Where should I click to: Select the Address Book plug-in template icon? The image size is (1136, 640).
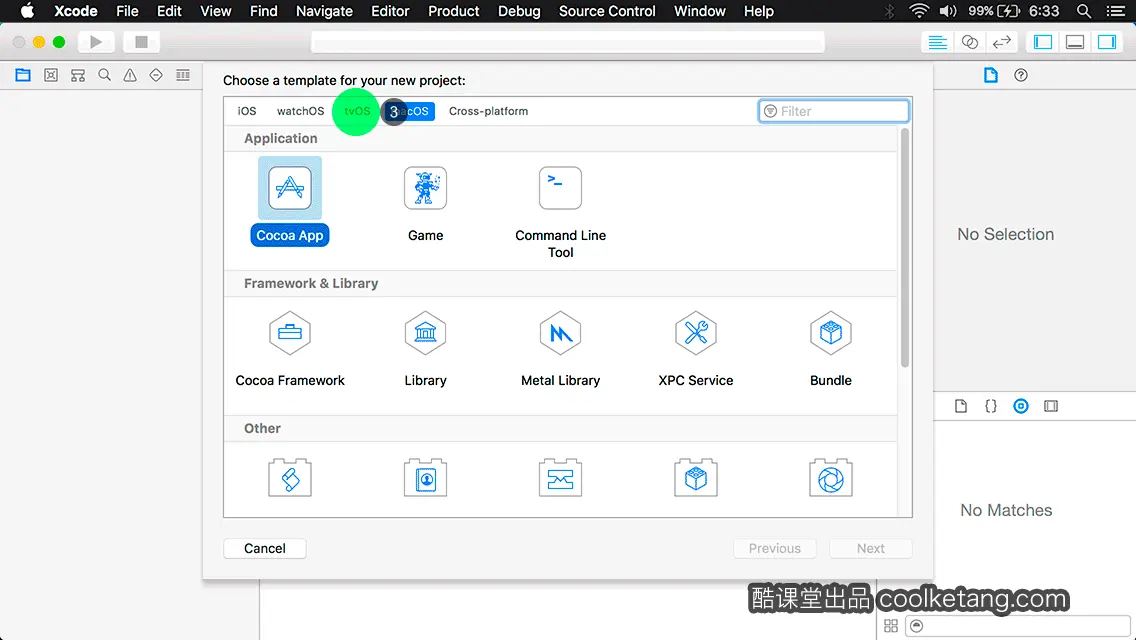tap(425, 478)
